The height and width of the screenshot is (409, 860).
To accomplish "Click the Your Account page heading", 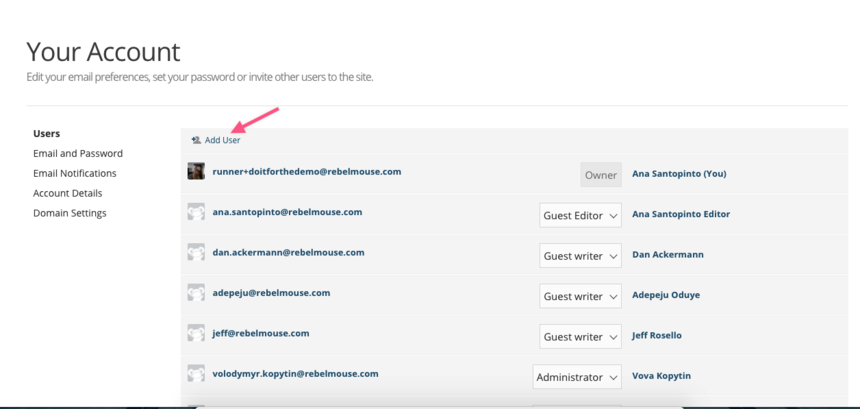I will [x=103, y=52].
